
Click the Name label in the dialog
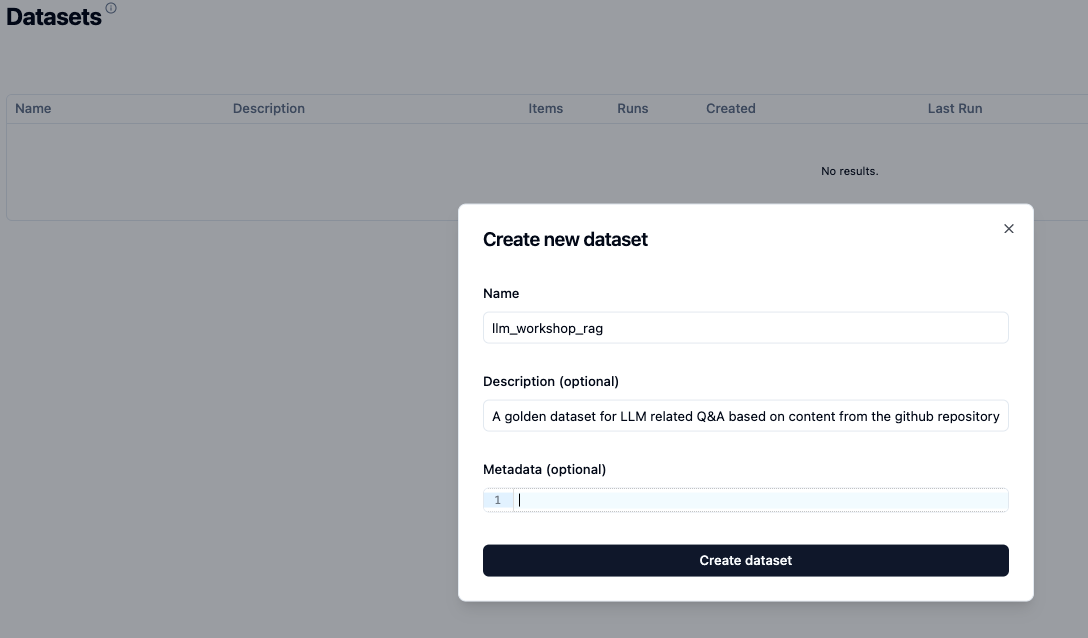coord(501,294)
